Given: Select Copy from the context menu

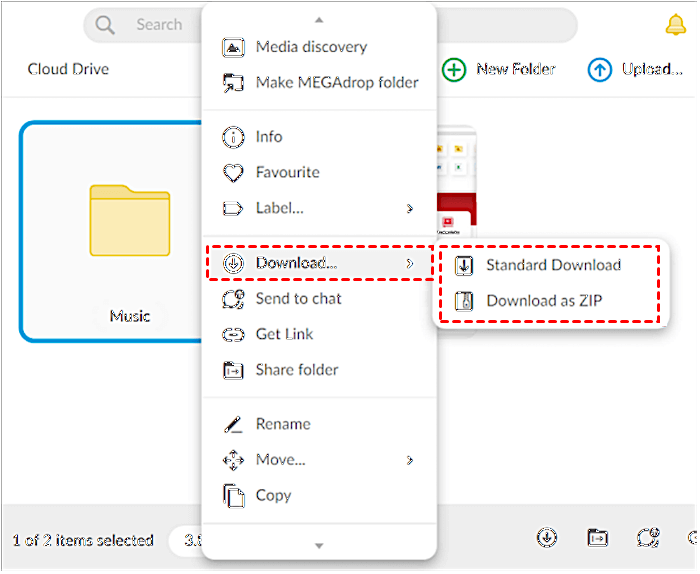Looking at the screenshot, I should [x=319, y=495].
